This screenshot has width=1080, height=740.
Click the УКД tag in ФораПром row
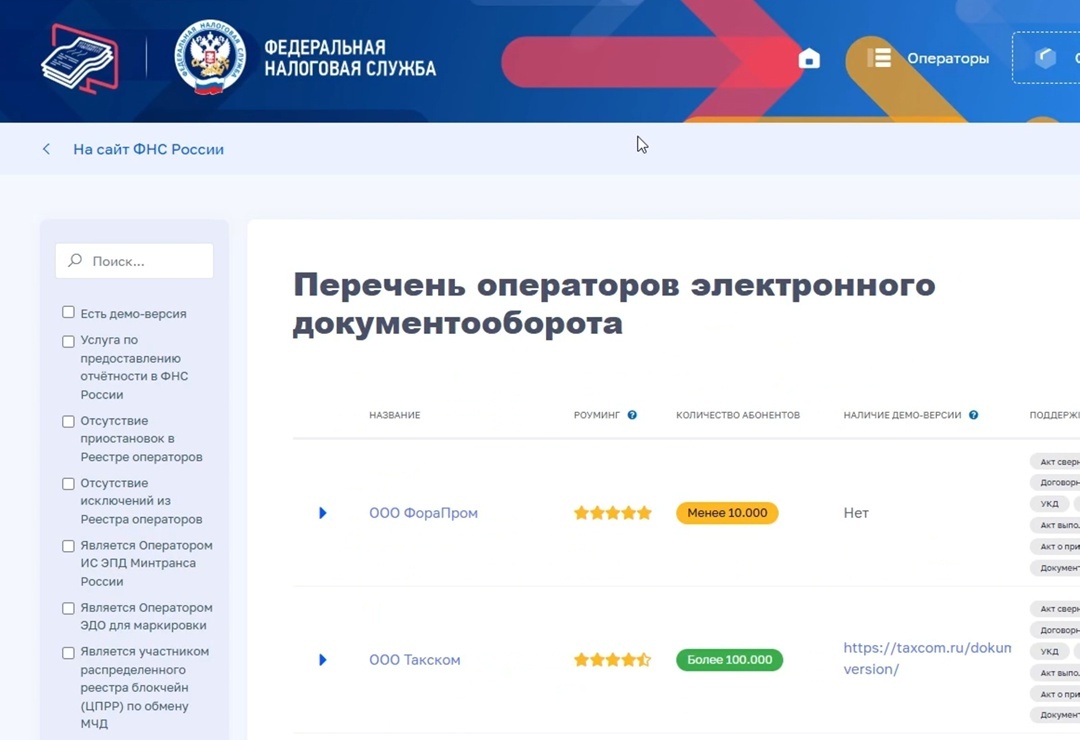[1049, 504]
